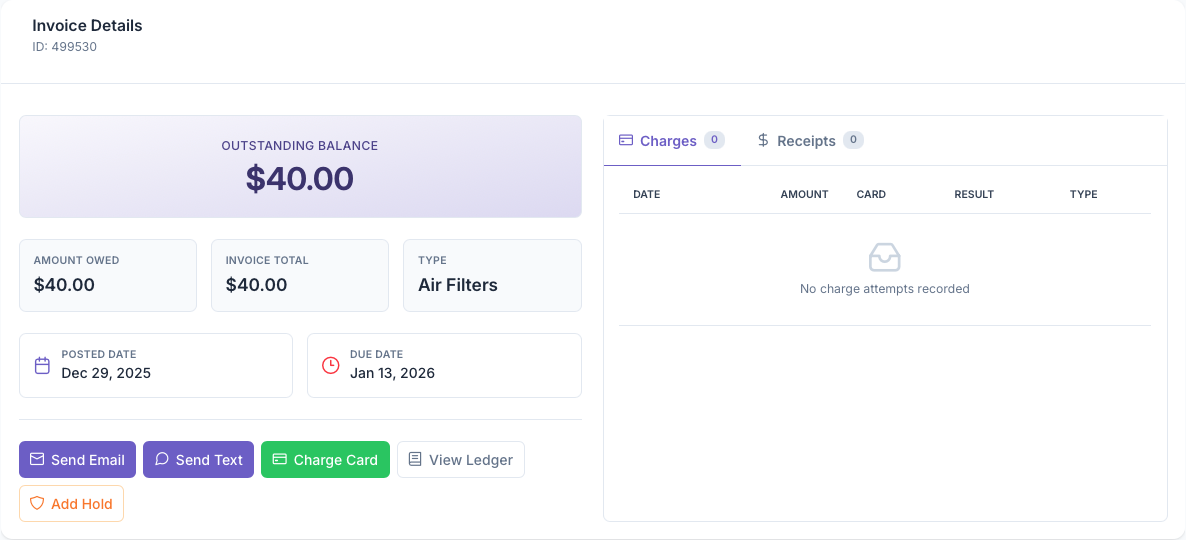The width and height of the screenshot is (1186, 540).
Task: Click the dollar sign icon on Receipts tab
Action: (x=763, y=141)
